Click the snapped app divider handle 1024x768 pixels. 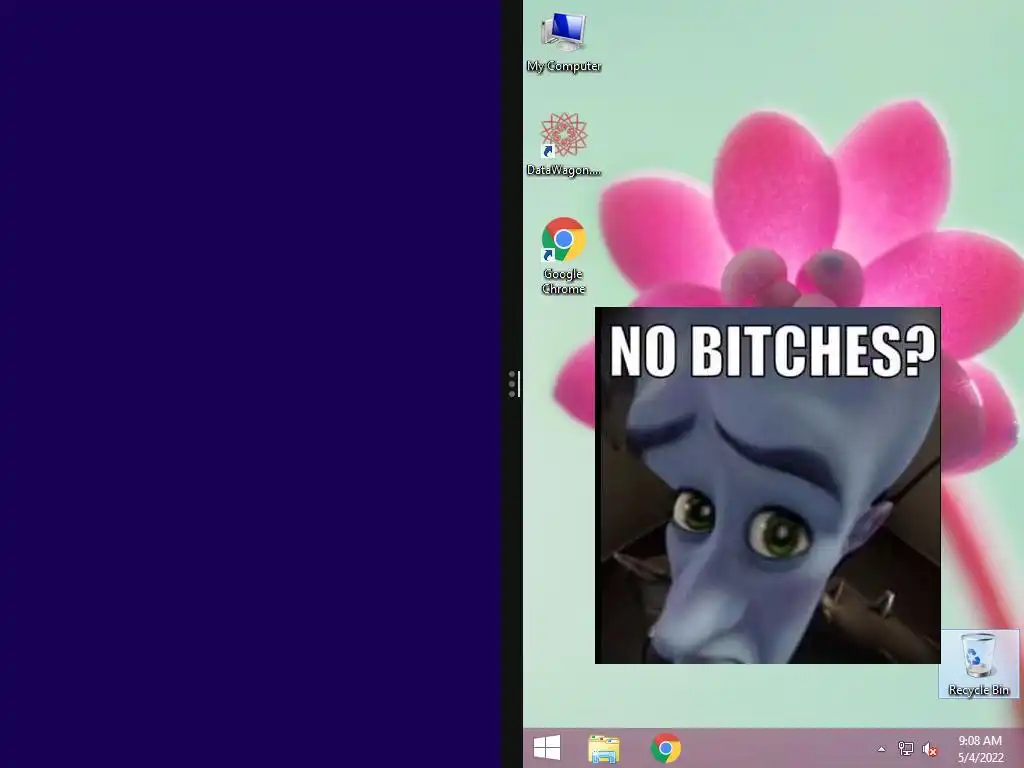(x=512, y=383)
